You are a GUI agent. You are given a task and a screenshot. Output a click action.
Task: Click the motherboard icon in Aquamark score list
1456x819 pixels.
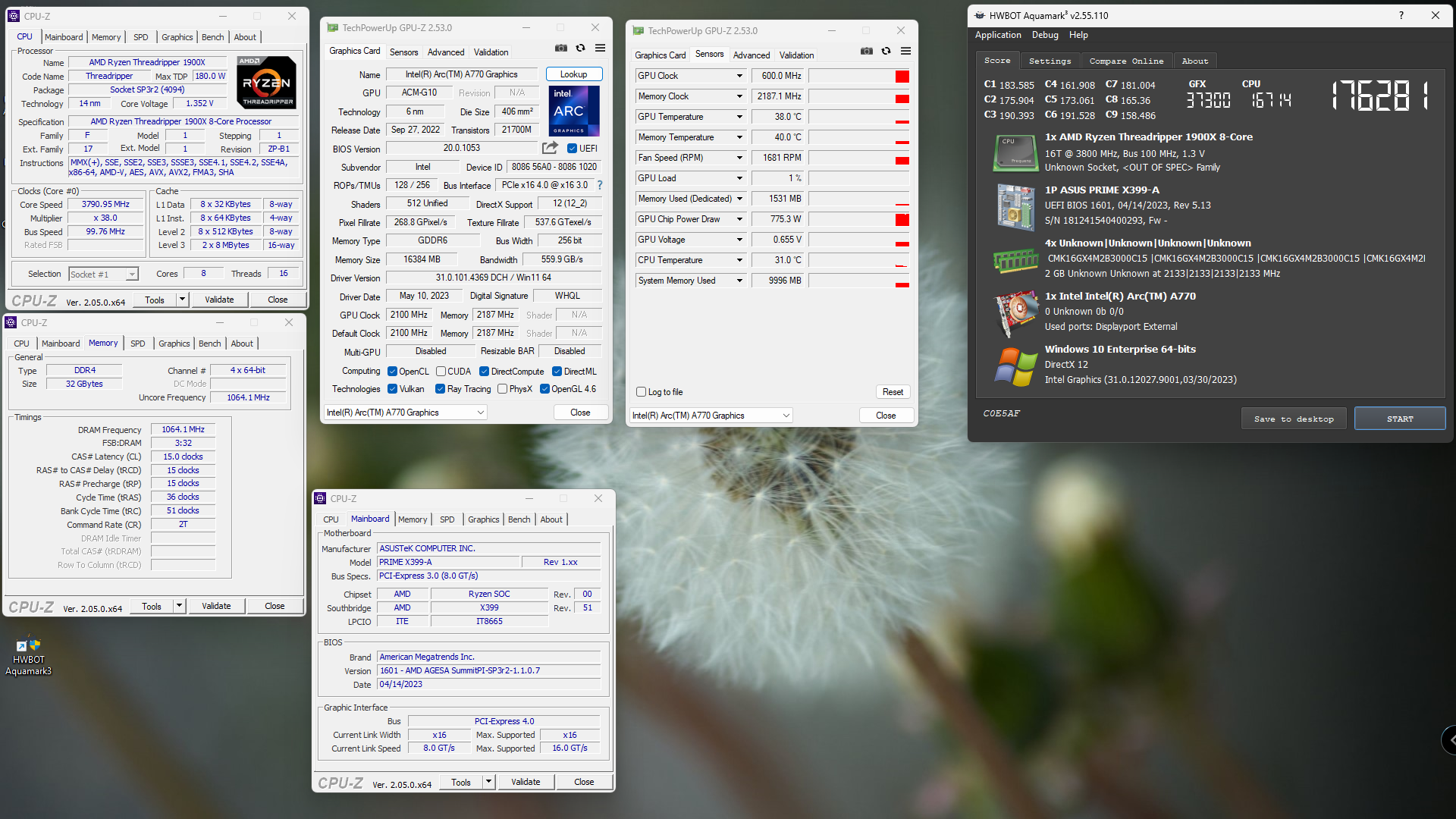(1015, 206)
